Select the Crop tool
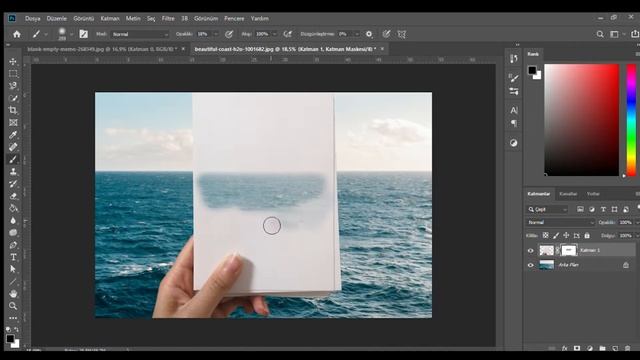 point(13,110)
